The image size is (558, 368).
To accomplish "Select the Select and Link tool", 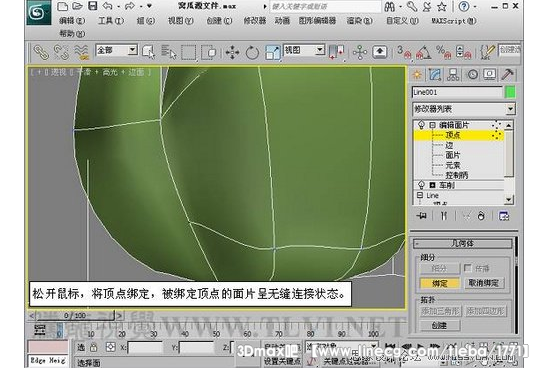I will tap(41, 52).
